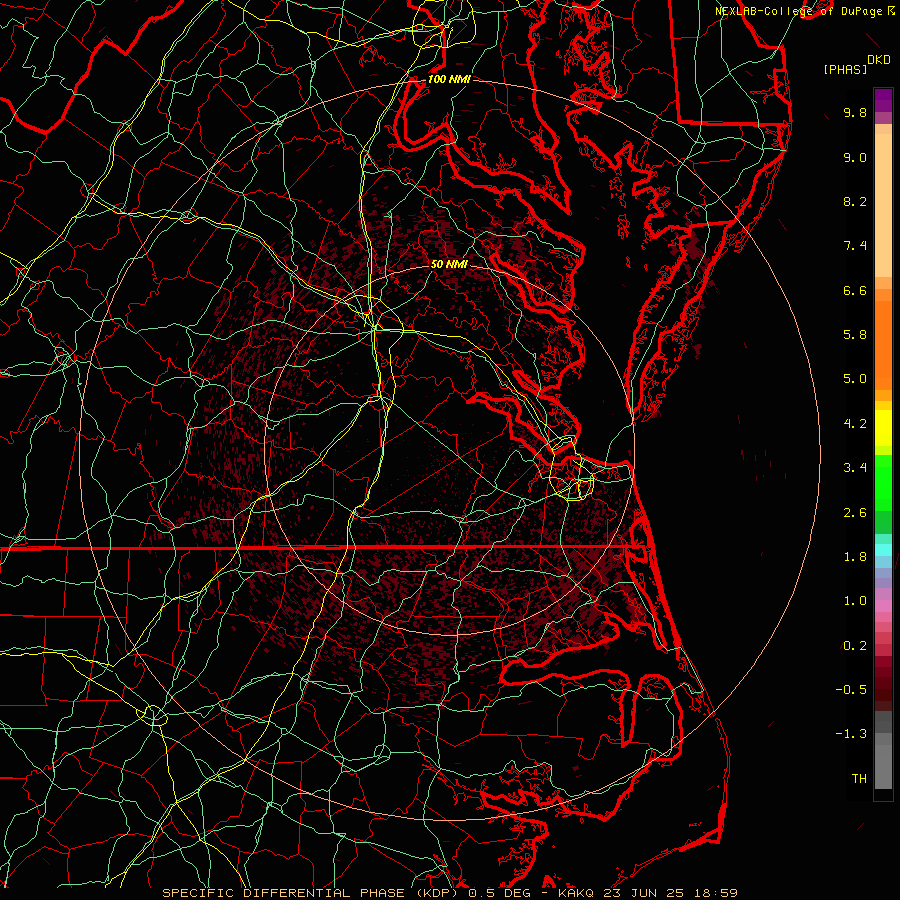Click the "KAKQ" radar site identifier

tap(576, 893)
